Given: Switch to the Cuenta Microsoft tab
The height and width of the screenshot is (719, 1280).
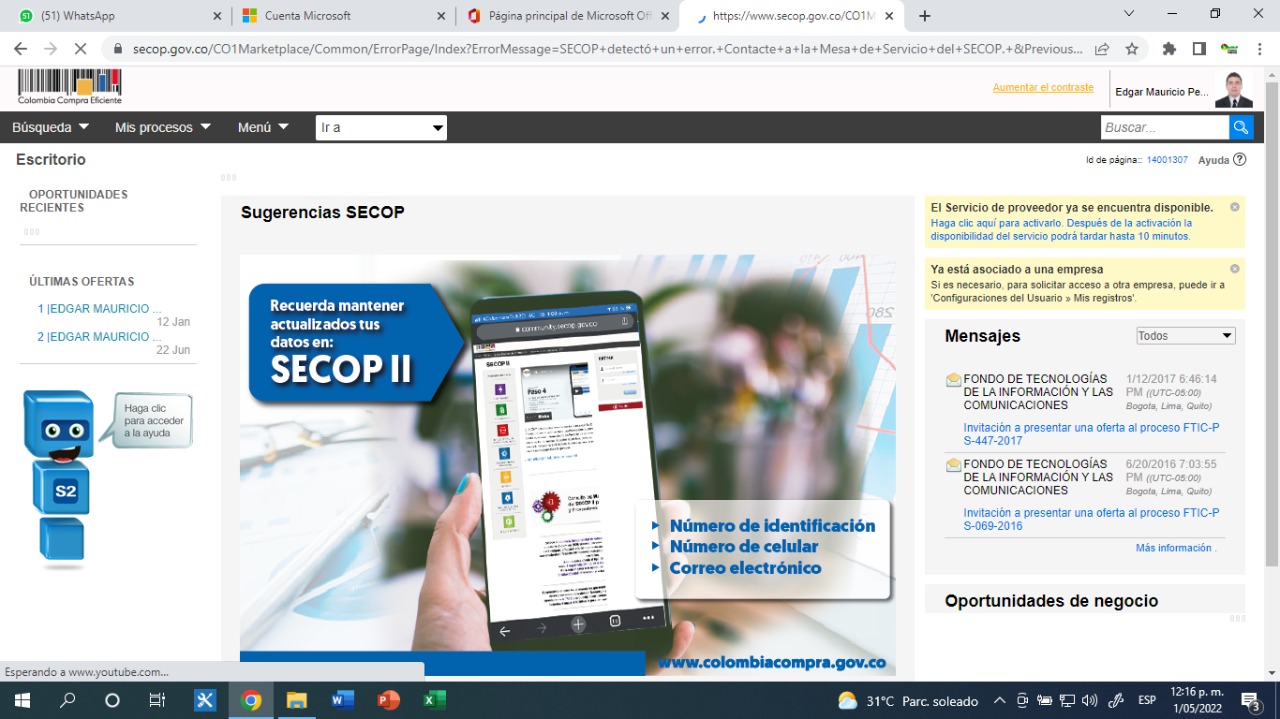Looking at the screenshot, I should click(342, 16).
